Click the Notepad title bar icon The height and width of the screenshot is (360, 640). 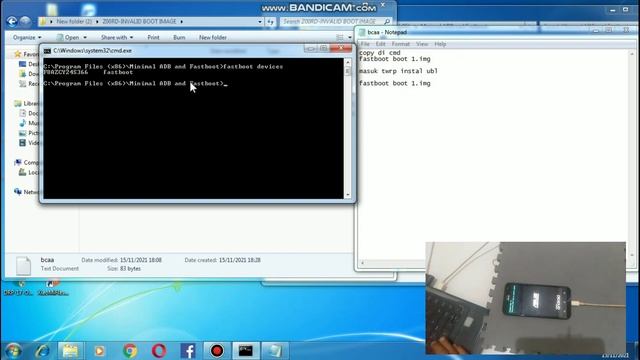point(362,32)
